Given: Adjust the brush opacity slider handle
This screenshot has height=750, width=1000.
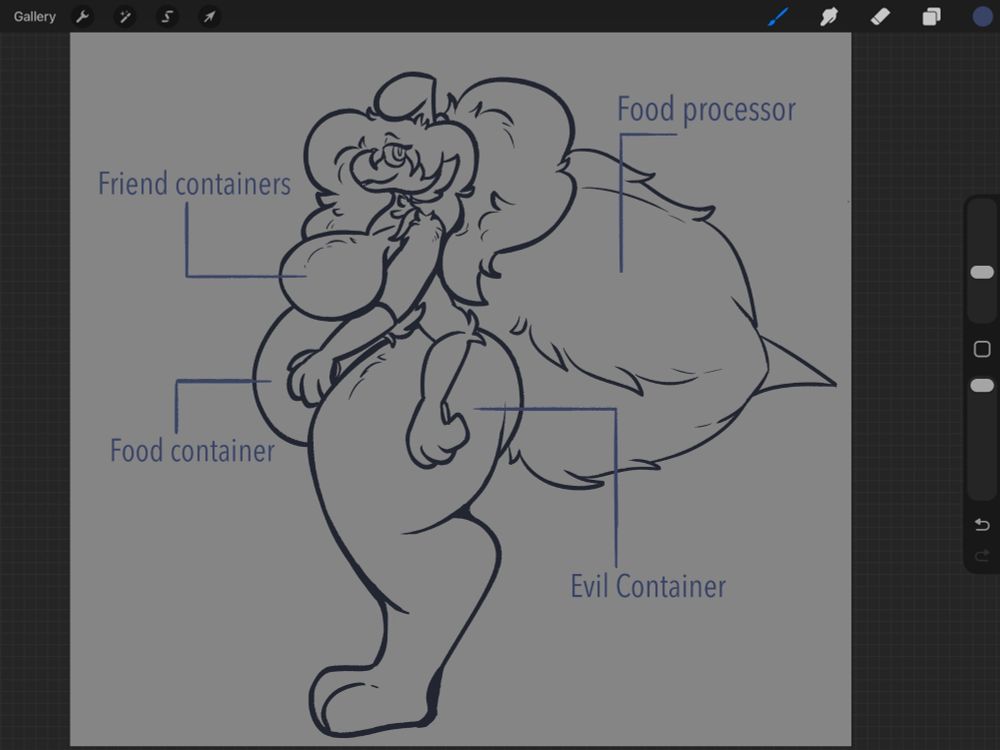Looking at the screenshot, I should pyautogui.click(x=982, y=385).
